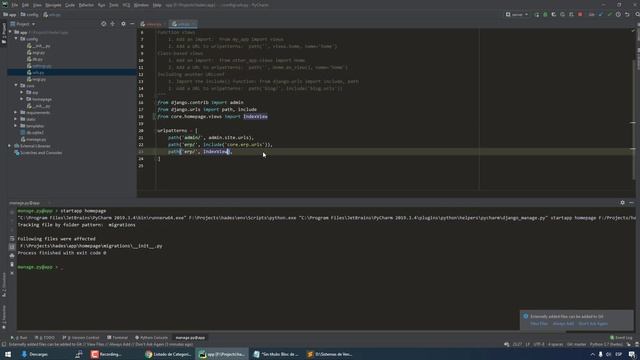Click the Profile run icon
The width and height of the screenshot is (640, 360).
(562, 14)
